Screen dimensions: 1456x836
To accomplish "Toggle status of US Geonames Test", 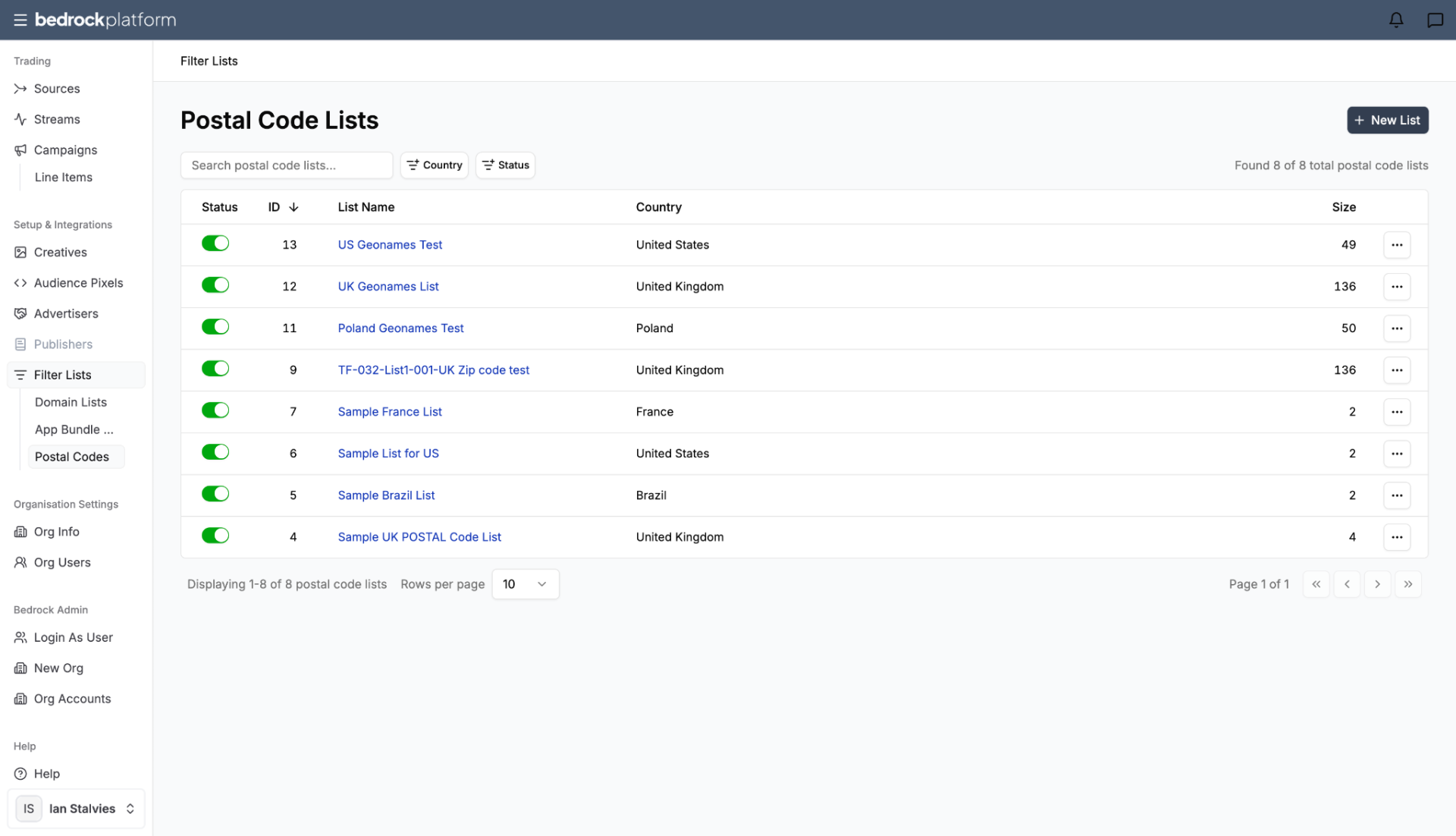I will (215, 244).
